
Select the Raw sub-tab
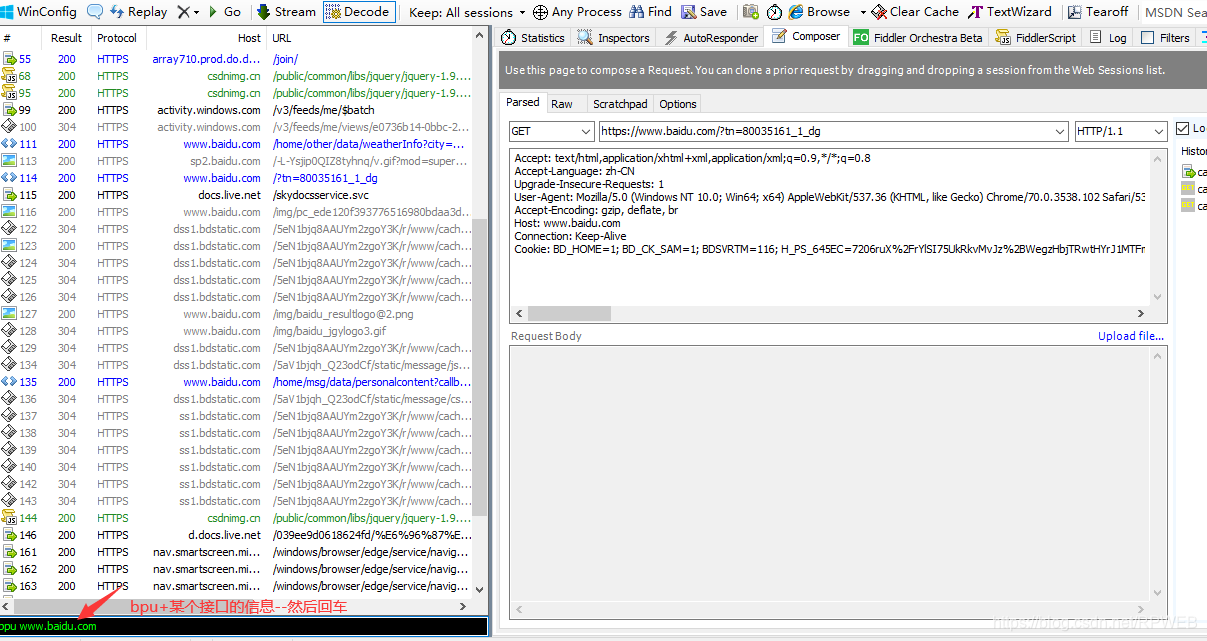pos(562,103)
